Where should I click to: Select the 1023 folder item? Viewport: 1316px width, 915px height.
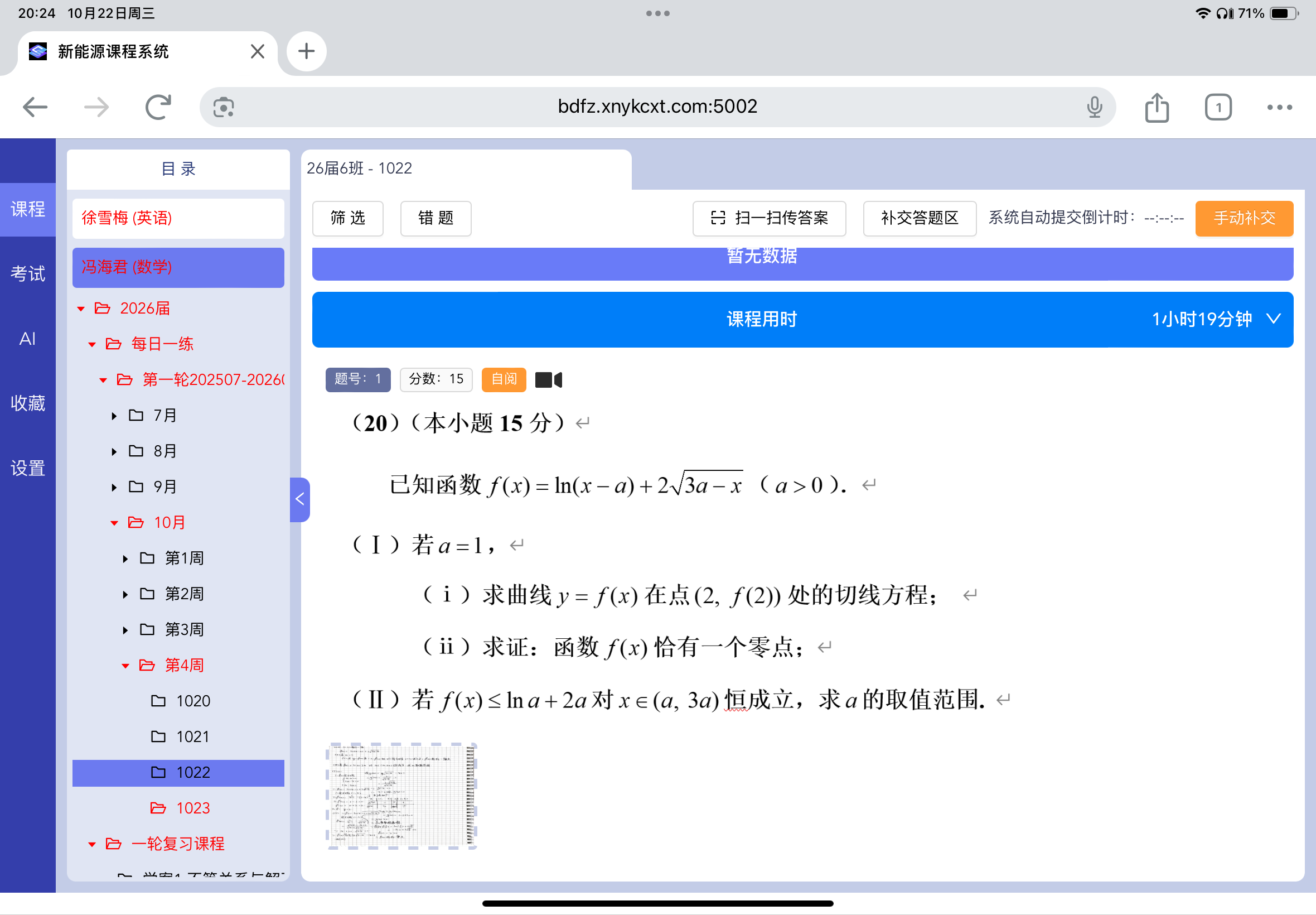[192, 808]
